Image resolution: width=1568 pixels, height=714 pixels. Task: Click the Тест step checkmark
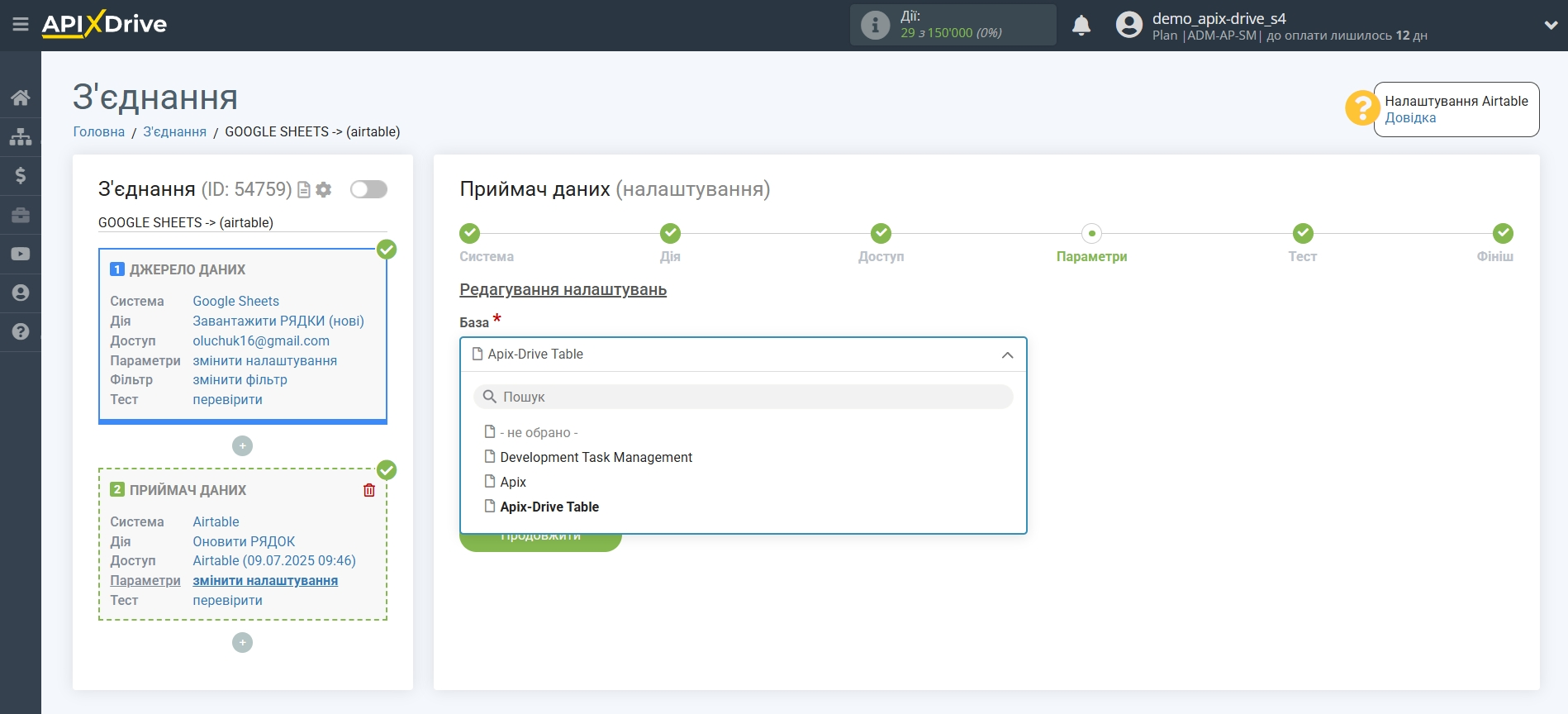1303,233
